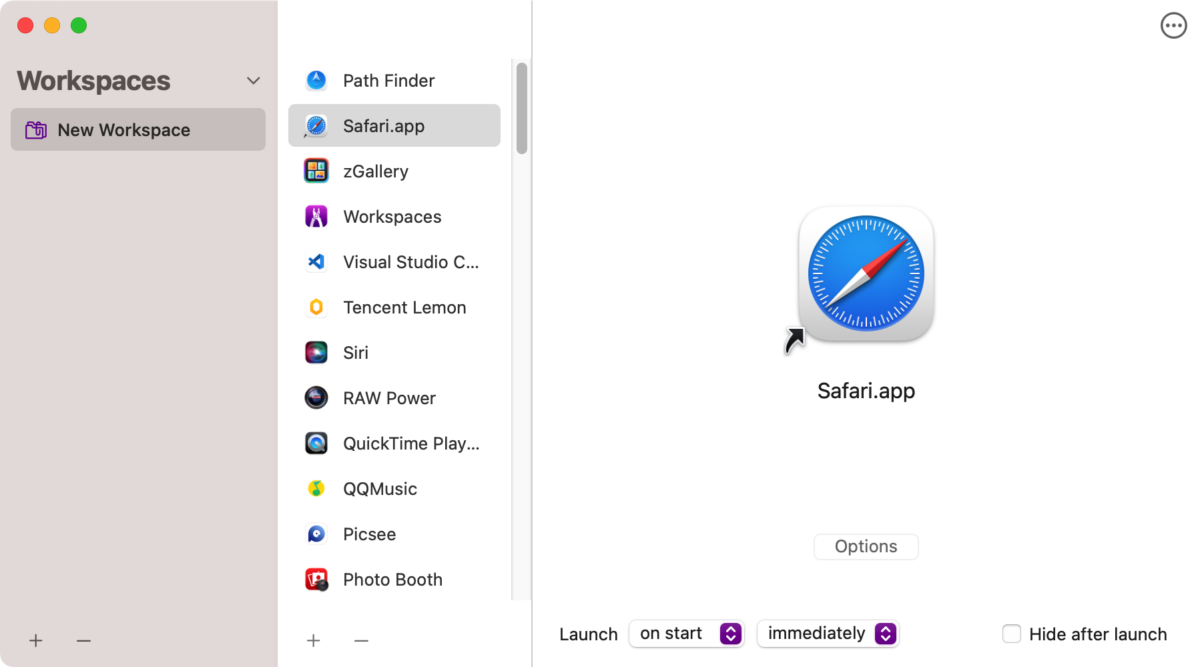Open the 'on start' launch dropdown

tap(686, 634)
